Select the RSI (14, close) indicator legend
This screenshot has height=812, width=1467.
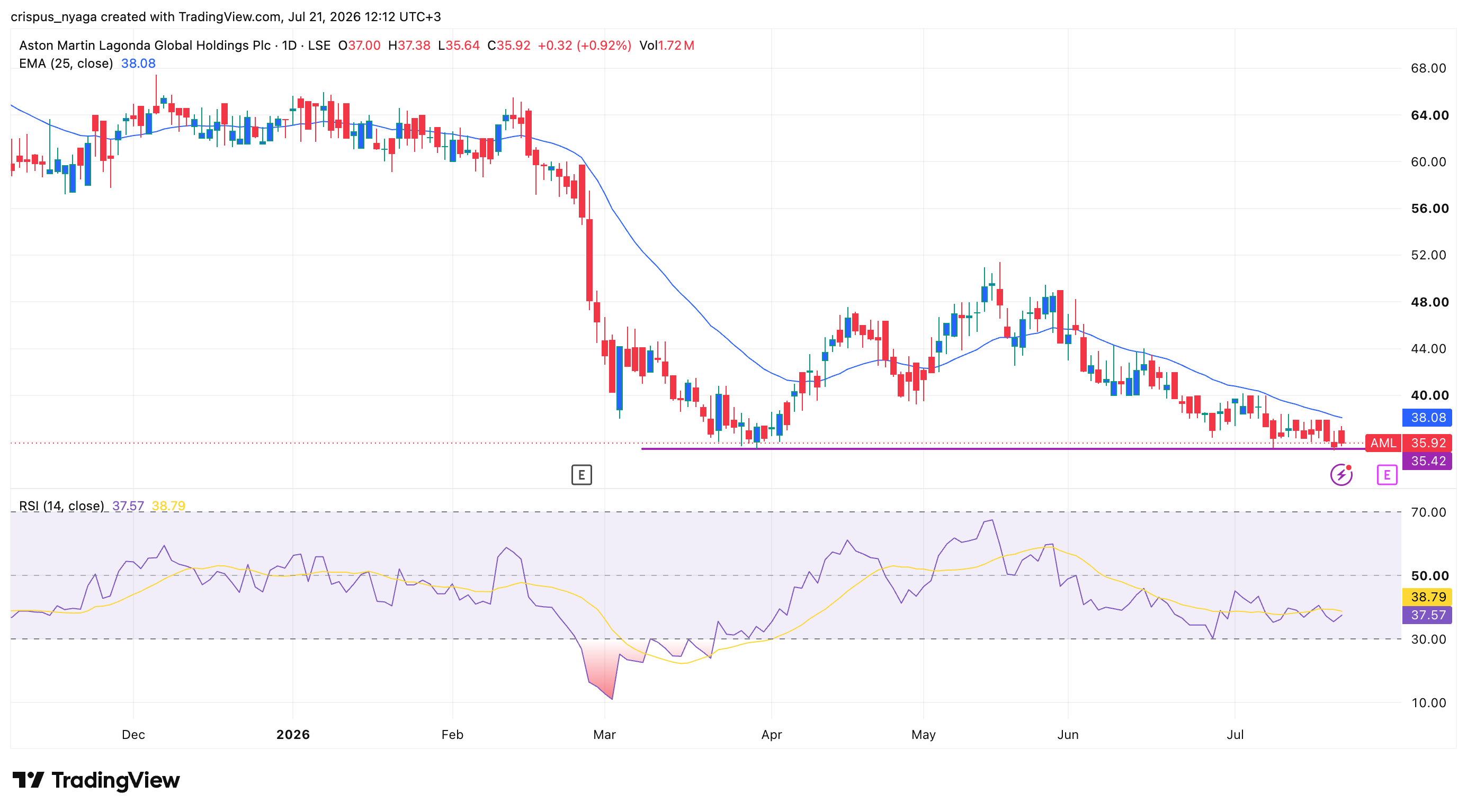click(x=61, y=506)
